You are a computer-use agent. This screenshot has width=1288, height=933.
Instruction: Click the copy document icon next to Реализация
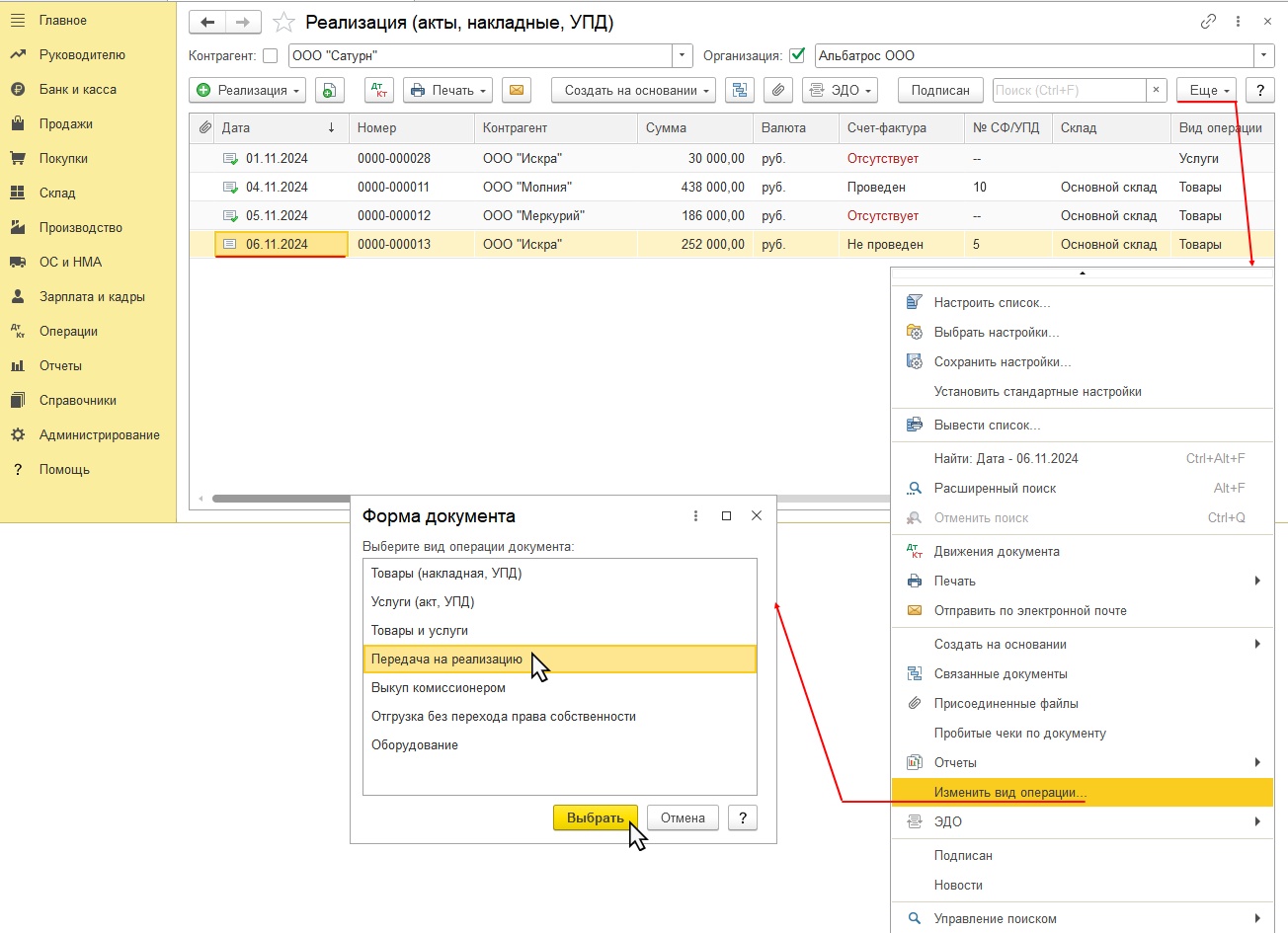tap(330, 90)
